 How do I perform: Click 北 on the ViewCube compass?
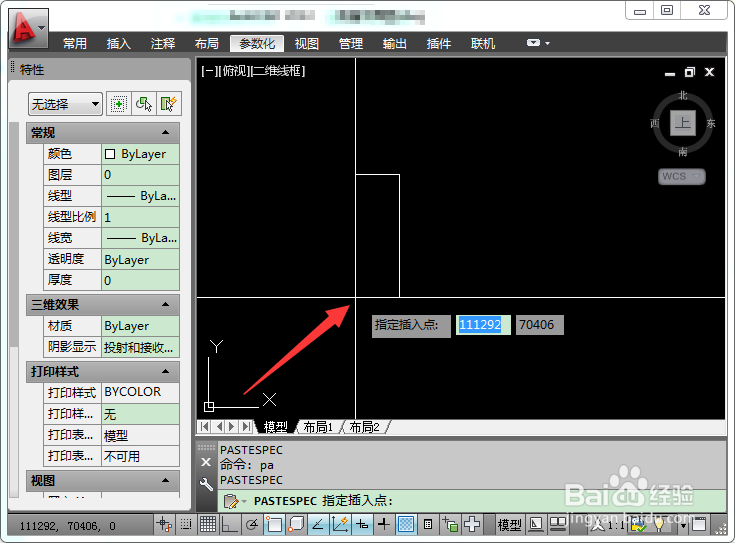682,96
